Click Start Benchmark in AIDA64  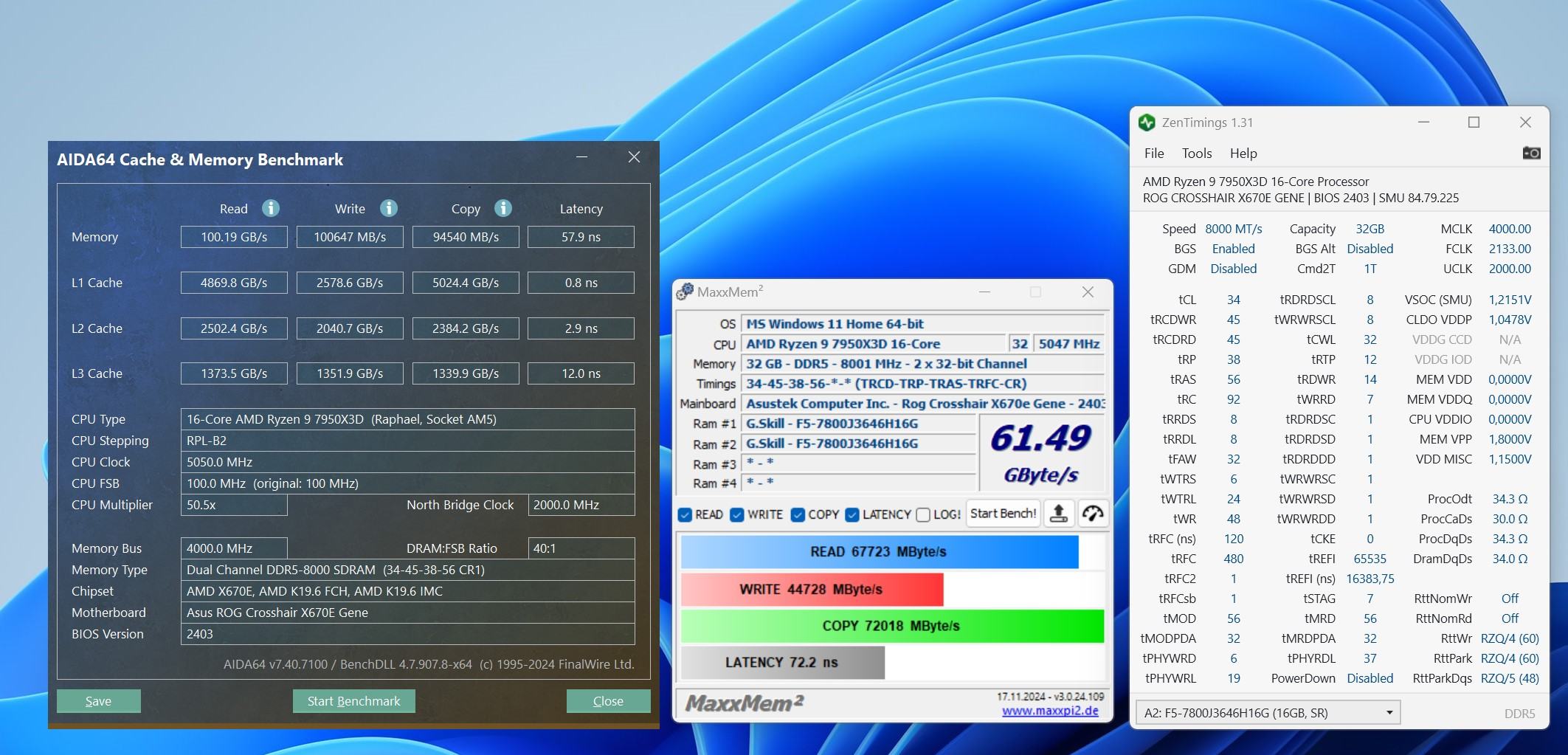[353, 701]
